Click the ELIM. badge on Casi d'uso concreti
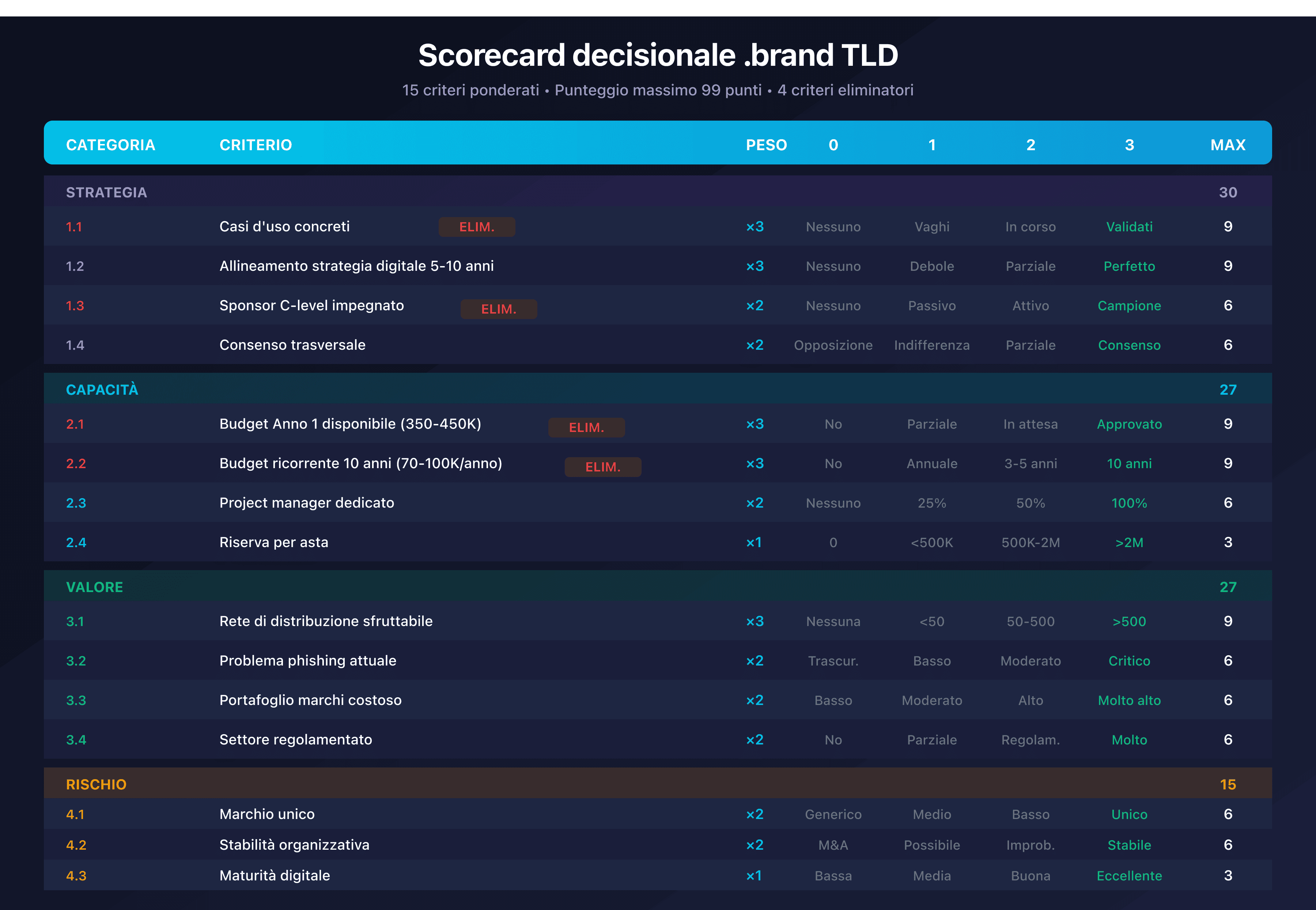 tap(477, 226)
